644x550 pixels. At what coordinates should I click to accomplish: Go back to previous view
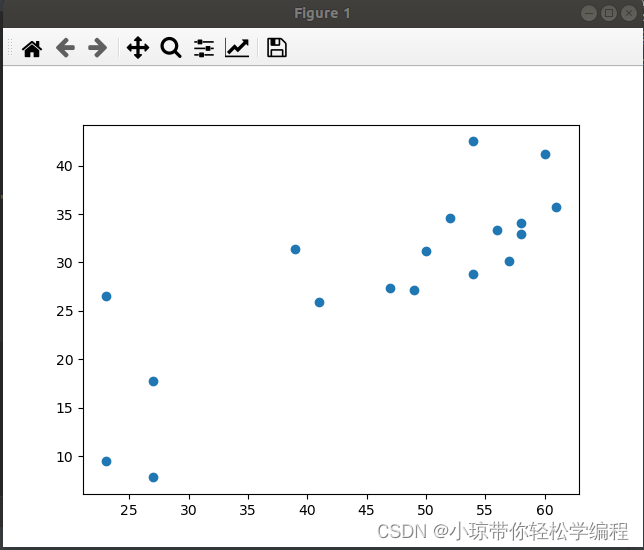[65, 48]
